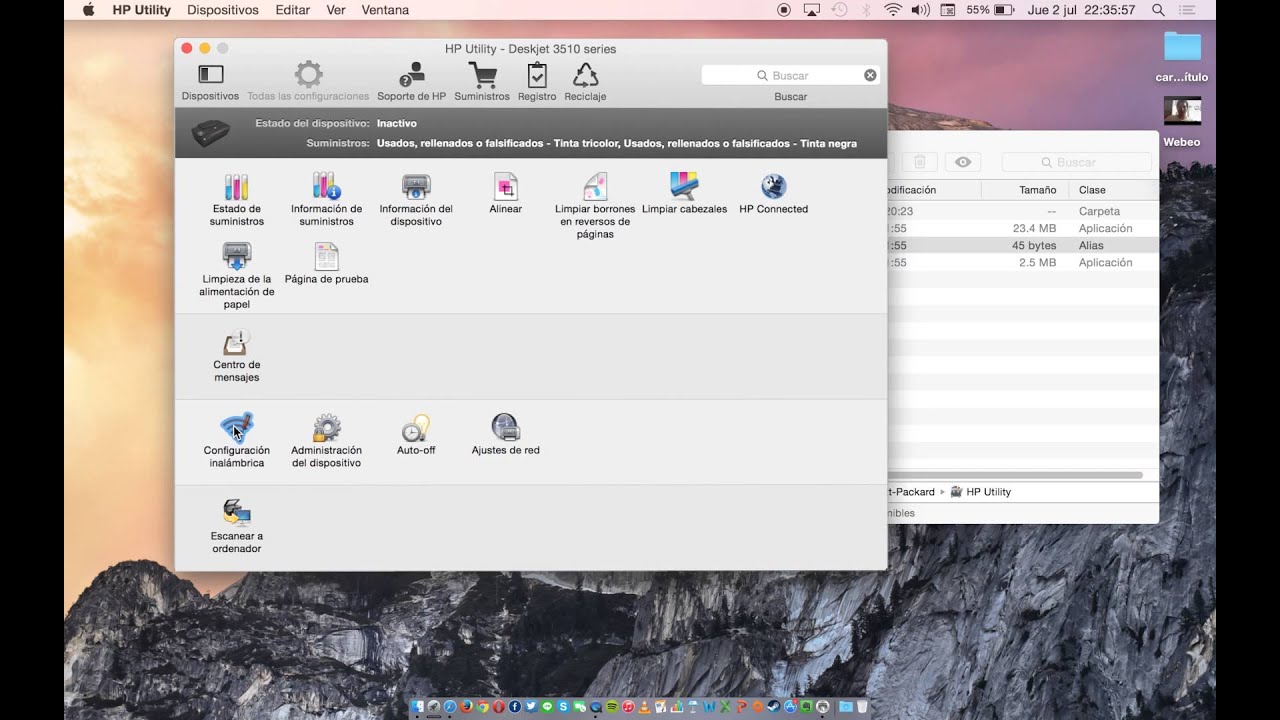The height and width of the screenshot is (720, 1280).
Task: Open Información de suministros
Action: 326,200
